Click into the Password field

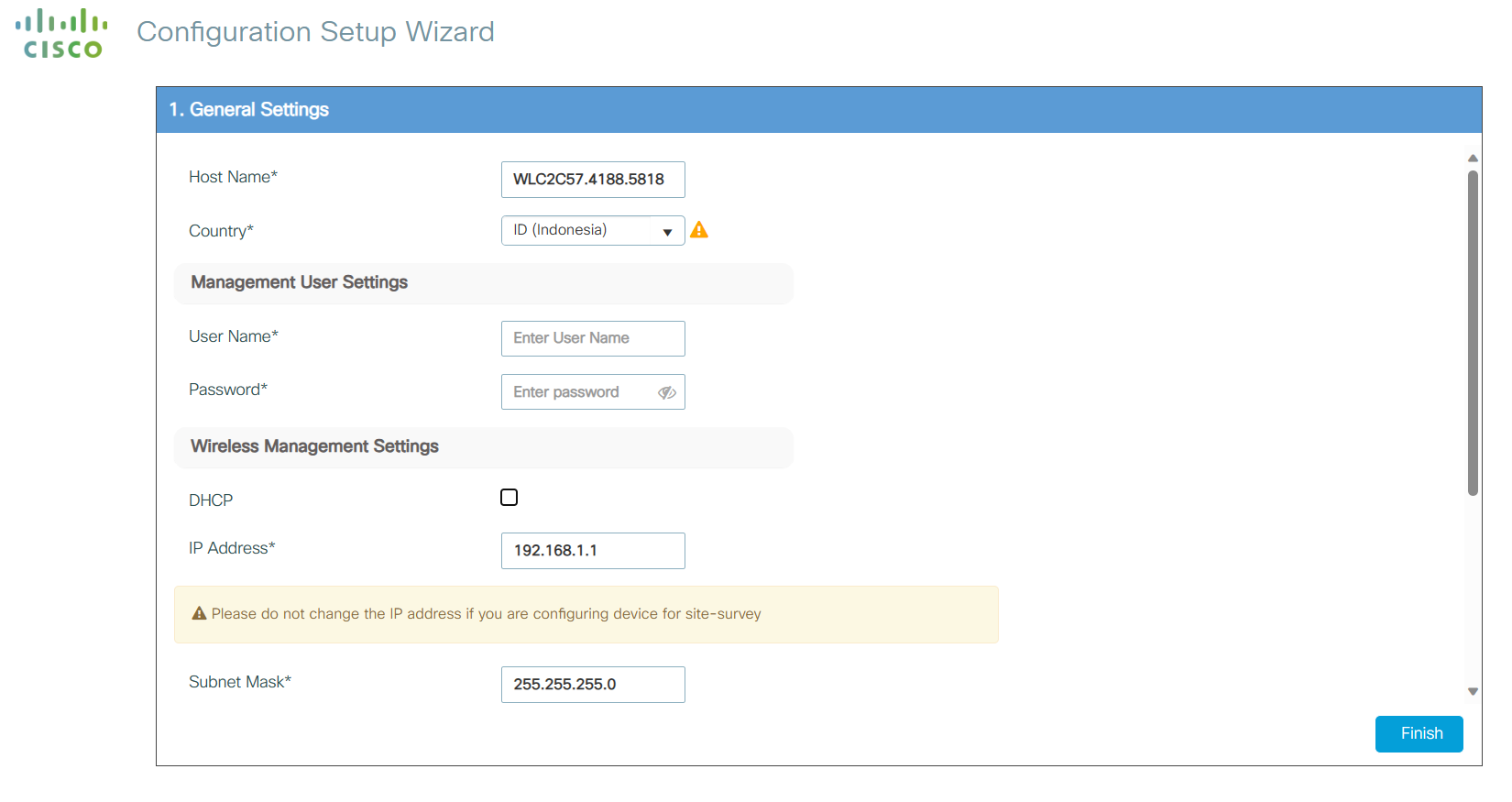[577, 392]
